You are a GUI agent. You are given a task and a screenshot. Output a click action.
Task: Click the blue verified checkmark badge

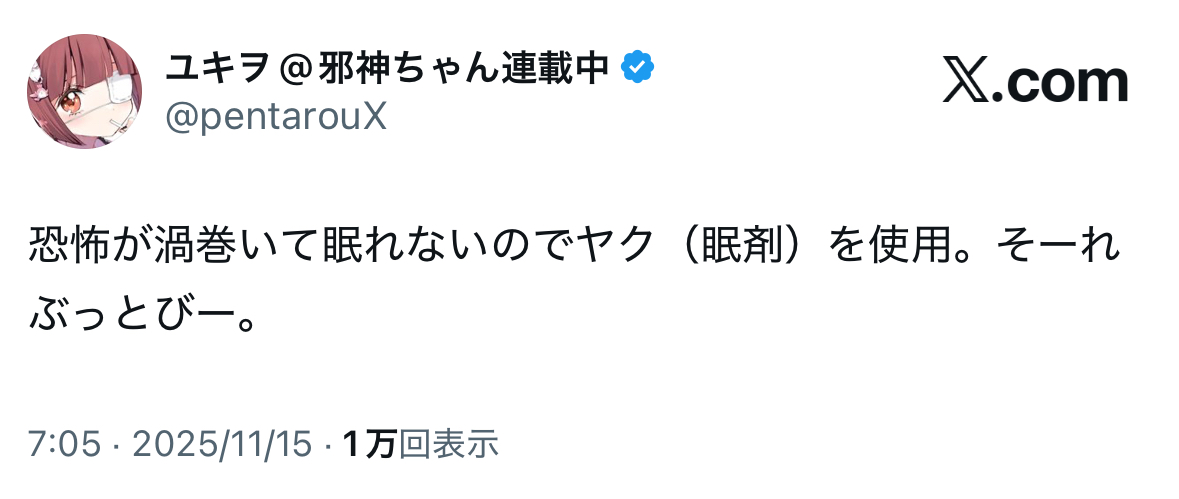[x=639, y=70]
